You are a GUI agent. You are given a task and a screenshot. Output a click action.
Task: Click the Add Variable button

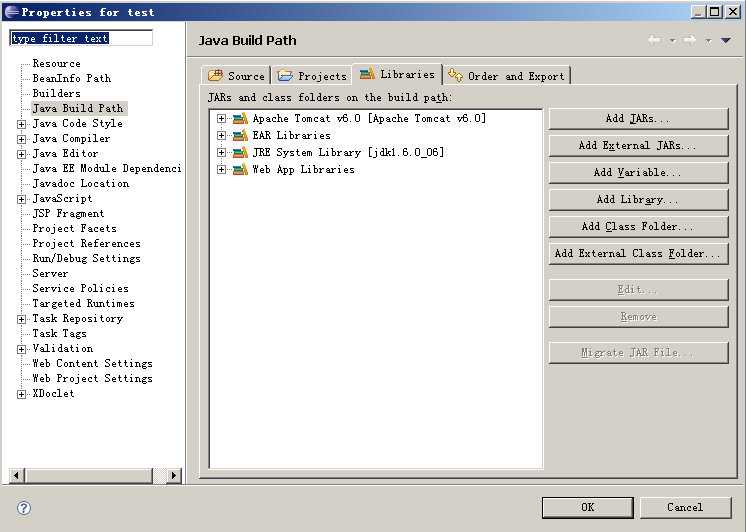pyautogui.click(x=638, y=173)
